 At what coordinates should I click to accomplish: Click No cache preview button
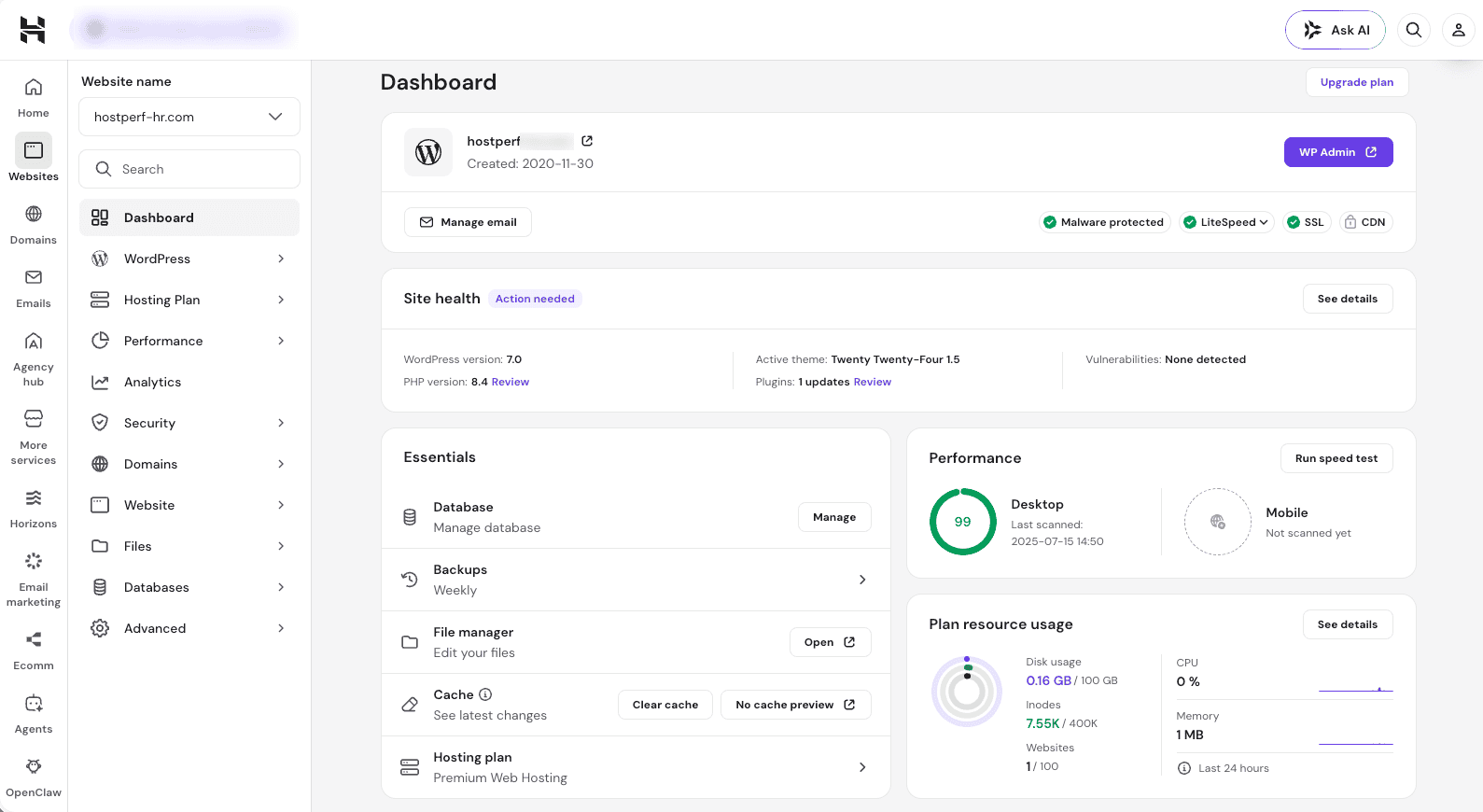[x=796, y=705]
